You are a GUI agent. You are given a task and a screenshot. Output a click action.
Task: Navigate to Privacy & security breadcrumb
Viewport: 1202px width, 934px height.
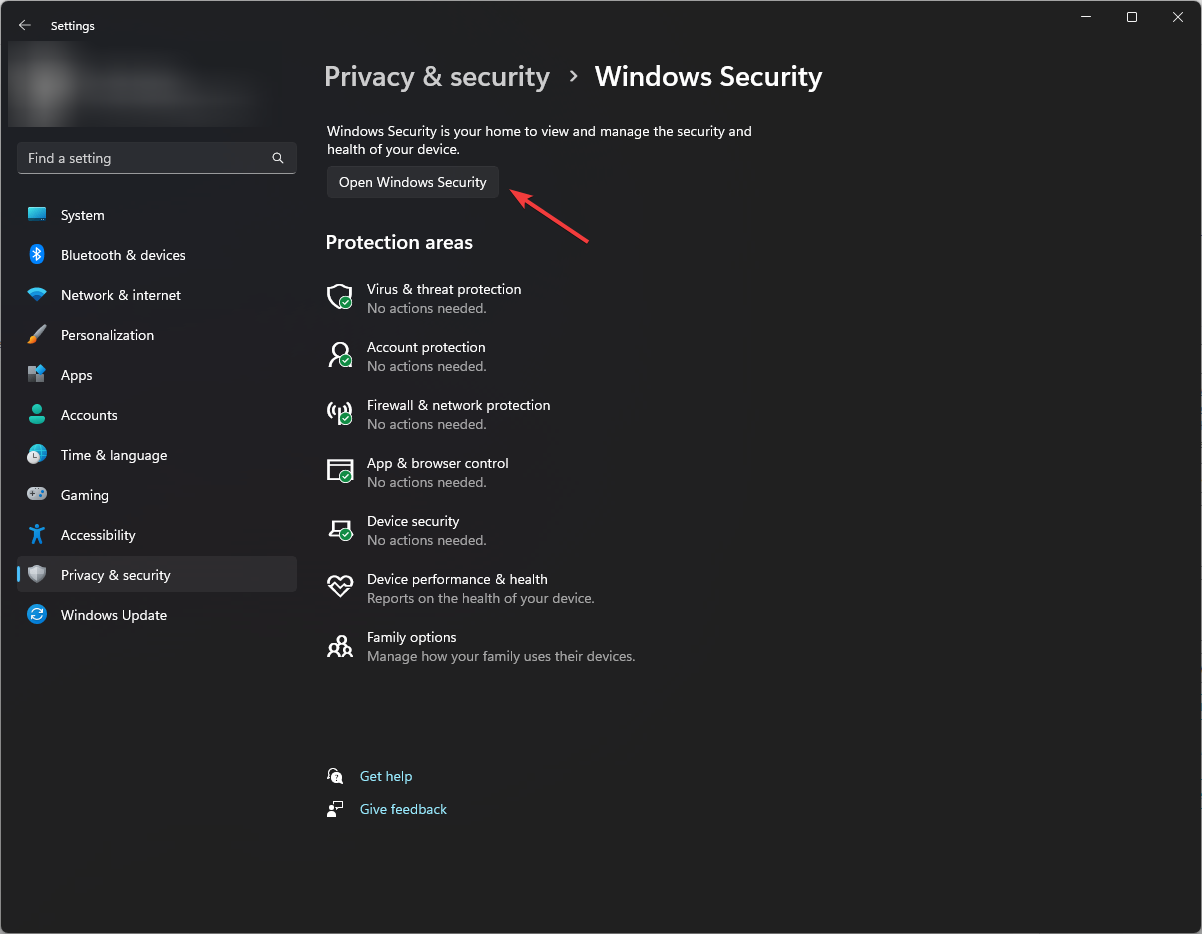[x=437, y=76]
